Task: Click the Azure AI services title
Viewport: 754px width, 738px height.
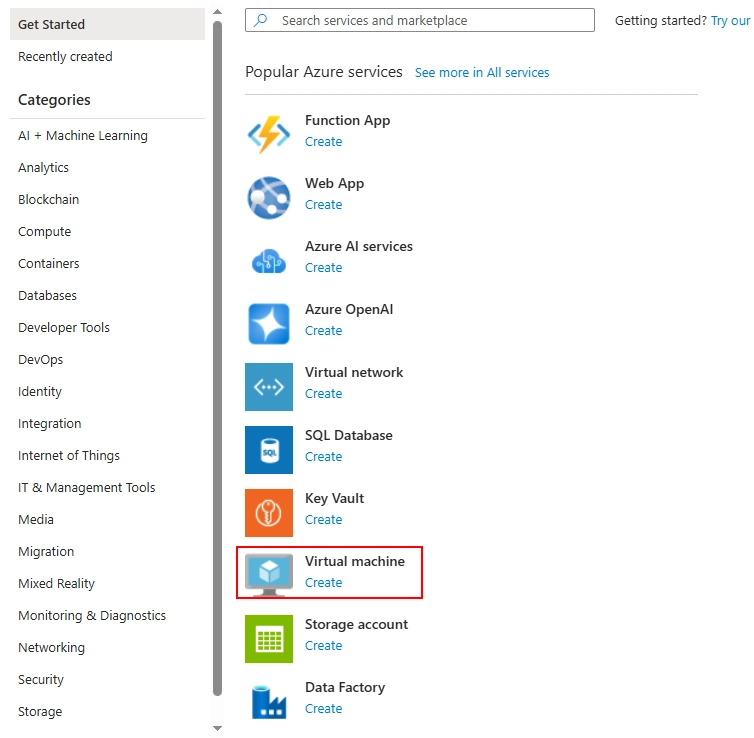Action: click(359, 246)
